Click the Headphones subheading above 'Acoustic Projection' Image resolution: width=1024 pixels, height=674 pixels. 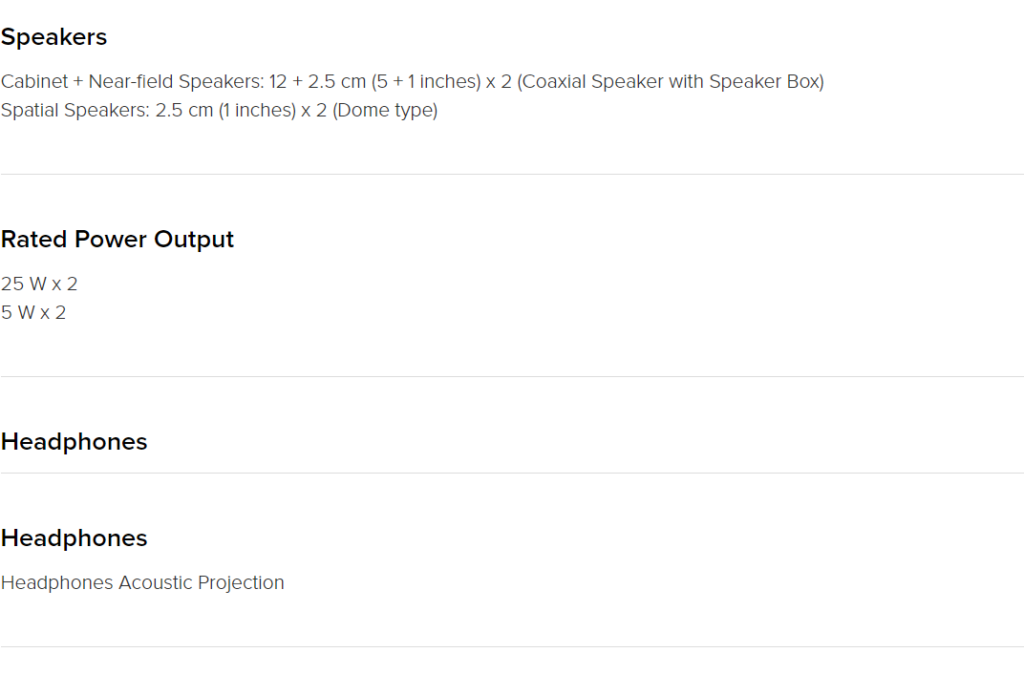click(x=74, y=538)
